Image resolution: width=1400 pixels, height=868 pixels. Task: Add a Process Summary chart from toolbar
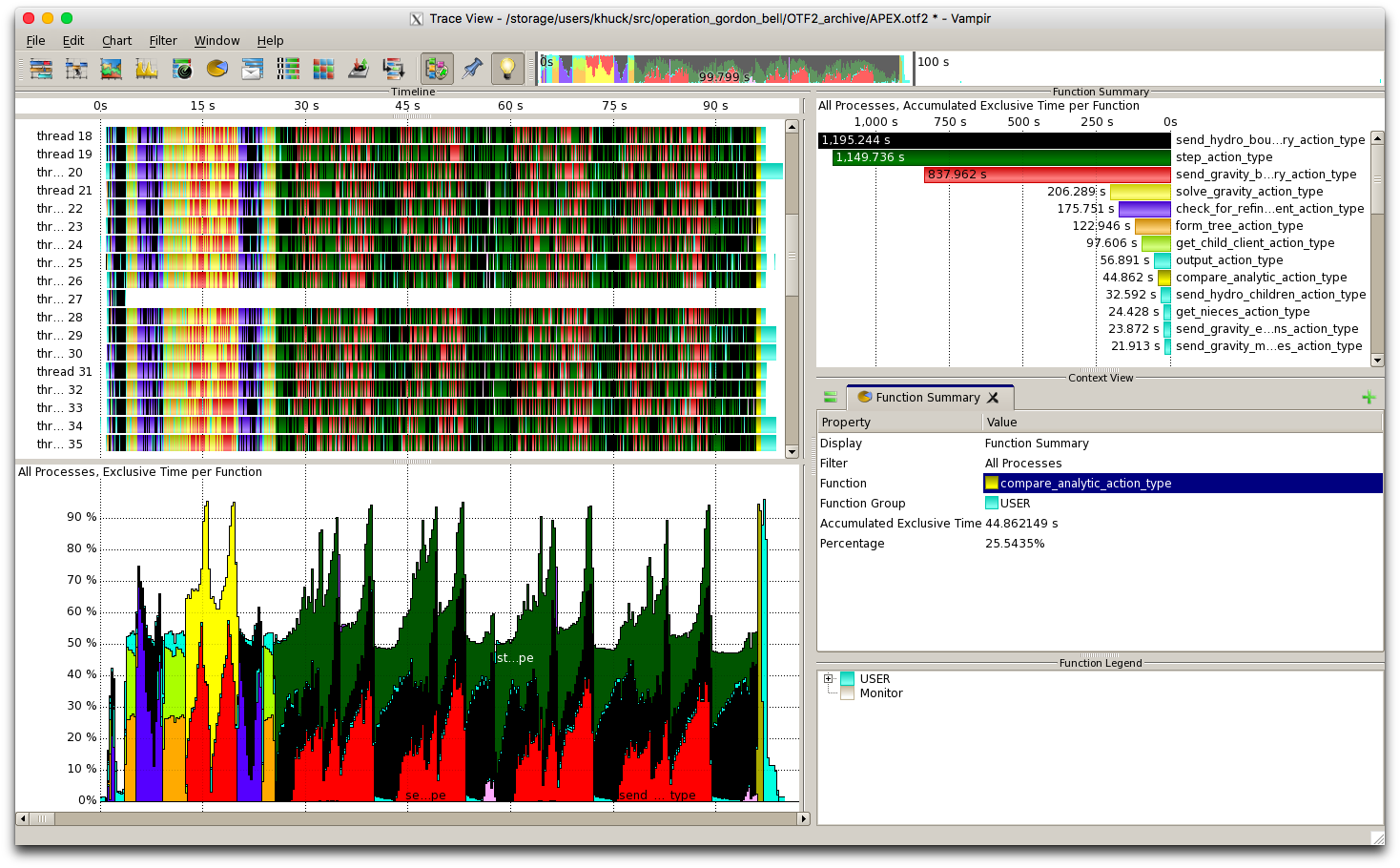(x=288, y=69)
